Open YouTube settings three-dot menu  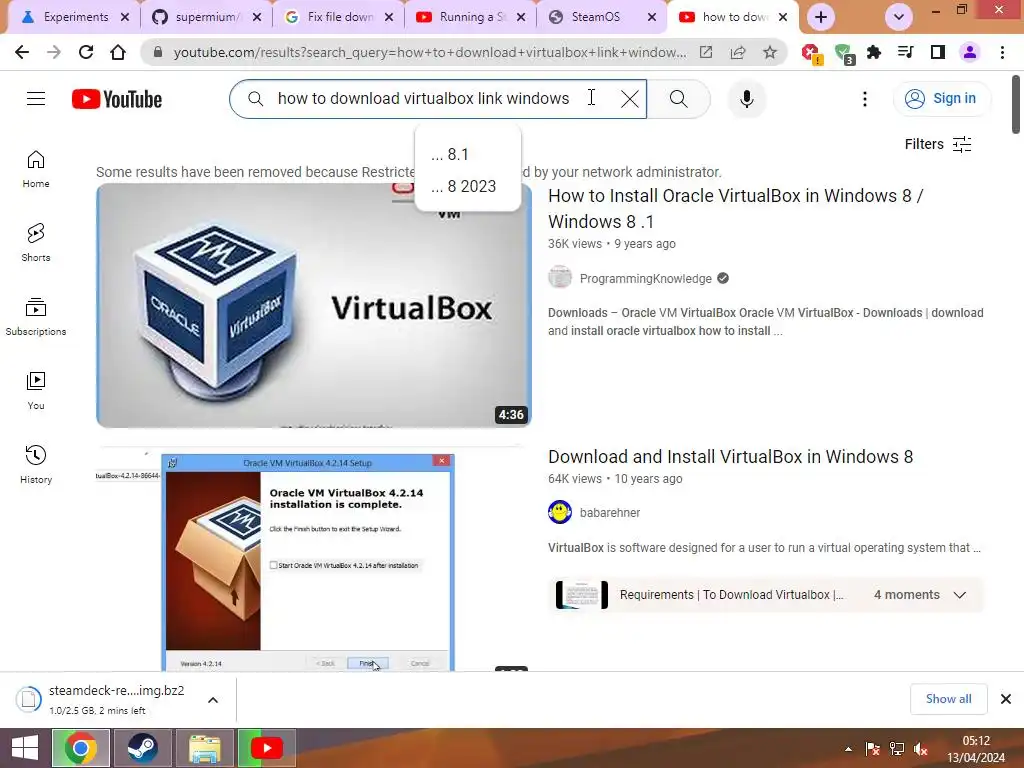865,99
